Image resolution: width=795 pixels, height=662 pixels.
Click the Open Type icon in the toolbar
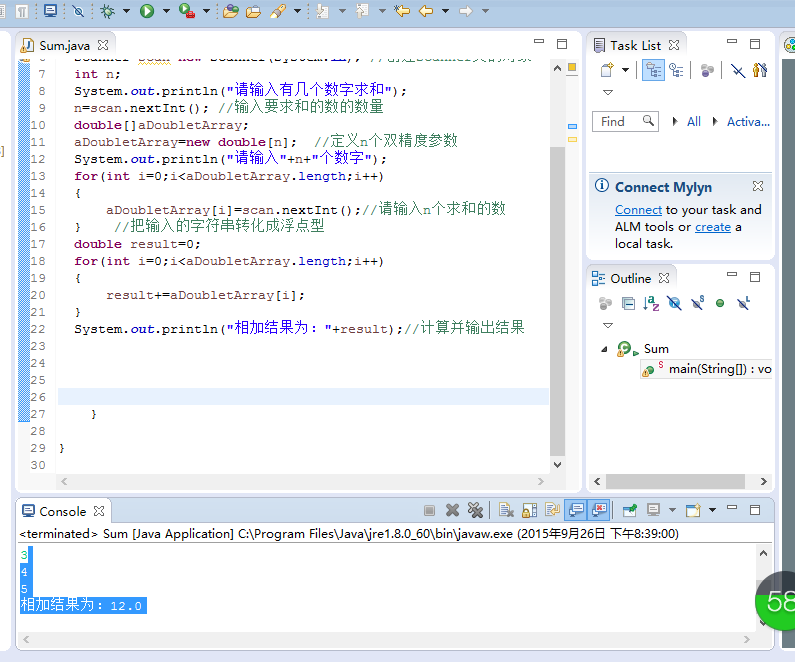(x=231, y=11)
